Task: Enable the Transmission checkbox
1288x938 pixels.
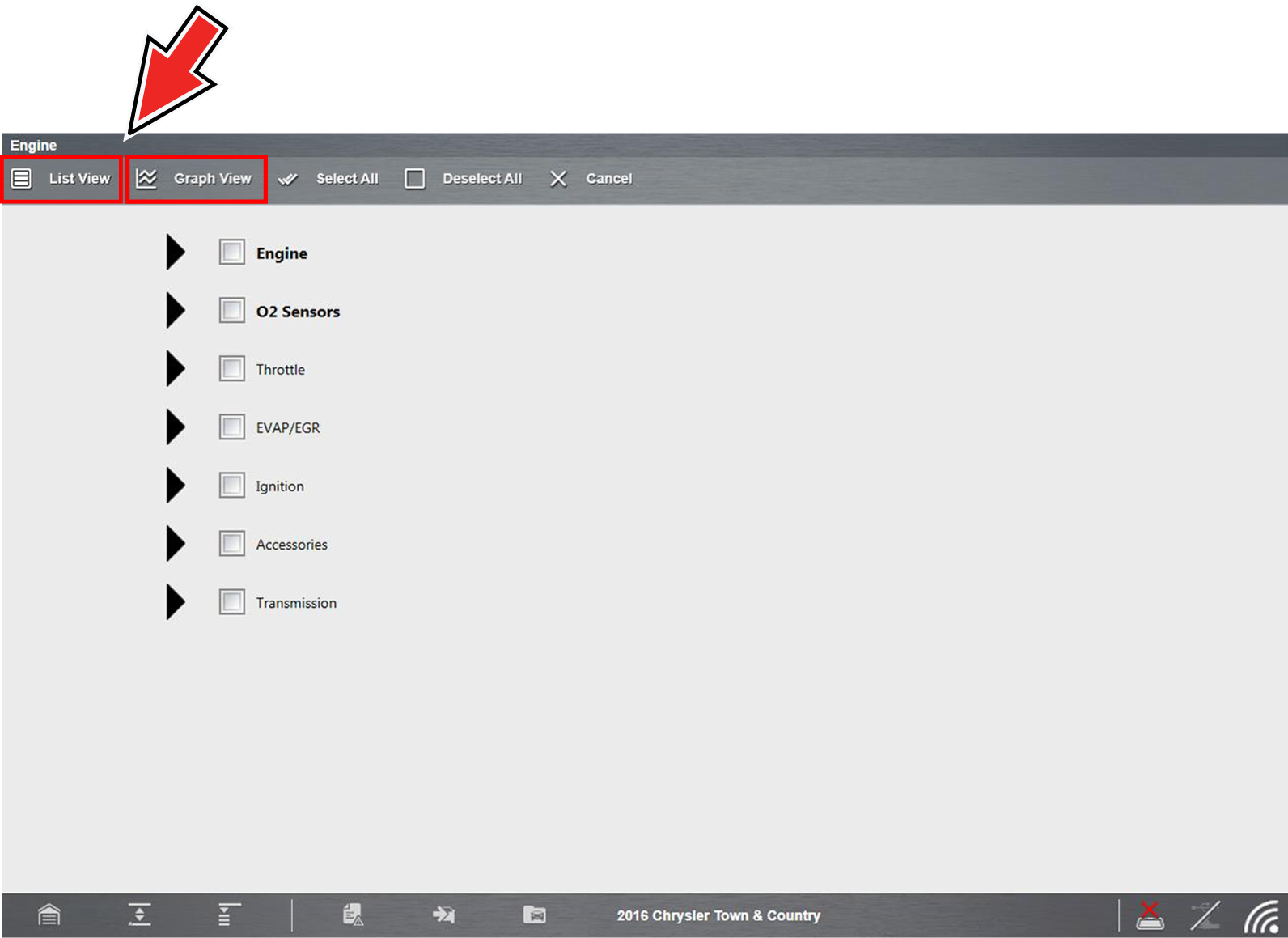Action: click(232, 602)
